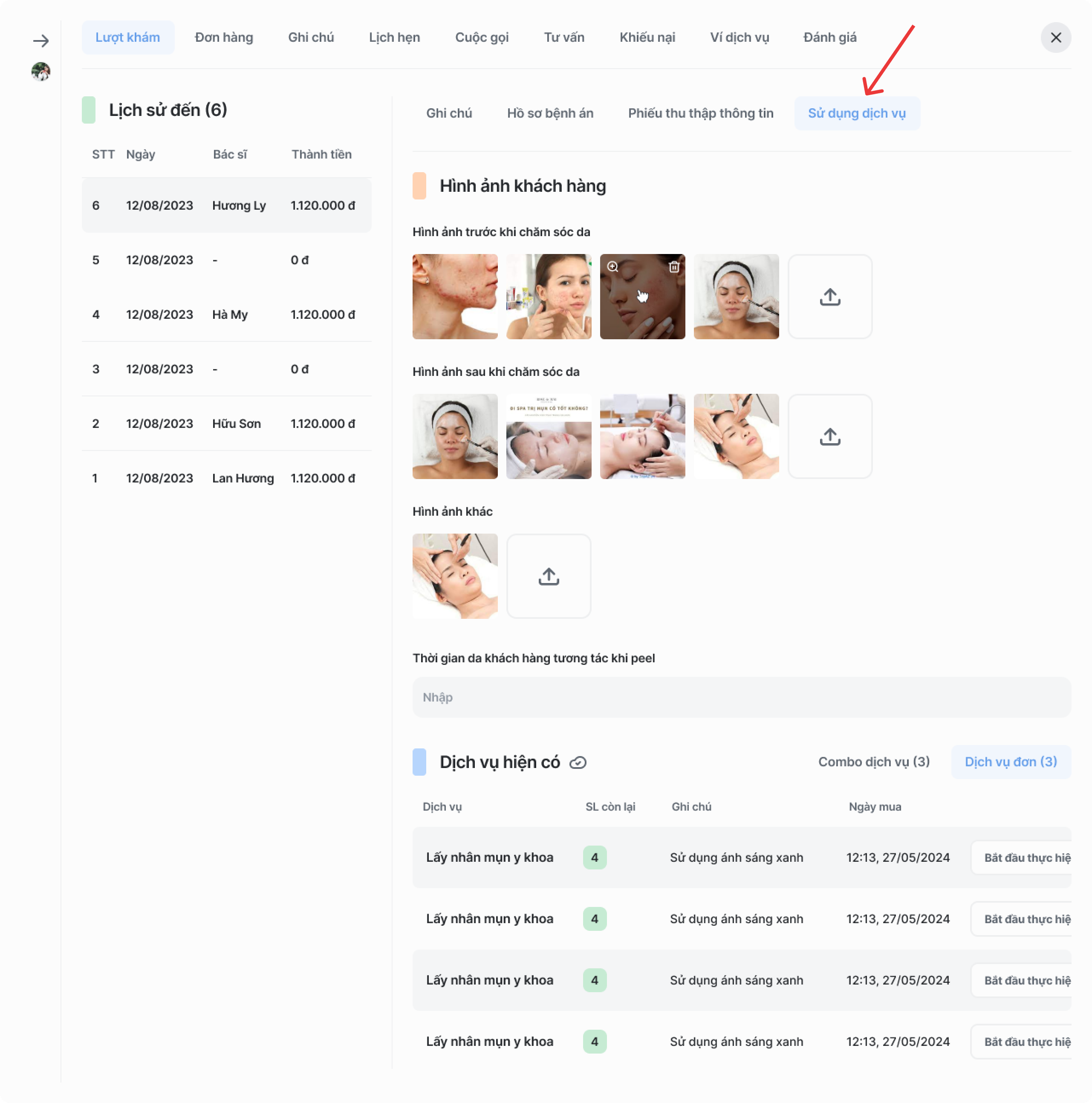Click the magnify icon on hovered photo
This screenshot has height=1103, width=1092.
pos(612,267)
